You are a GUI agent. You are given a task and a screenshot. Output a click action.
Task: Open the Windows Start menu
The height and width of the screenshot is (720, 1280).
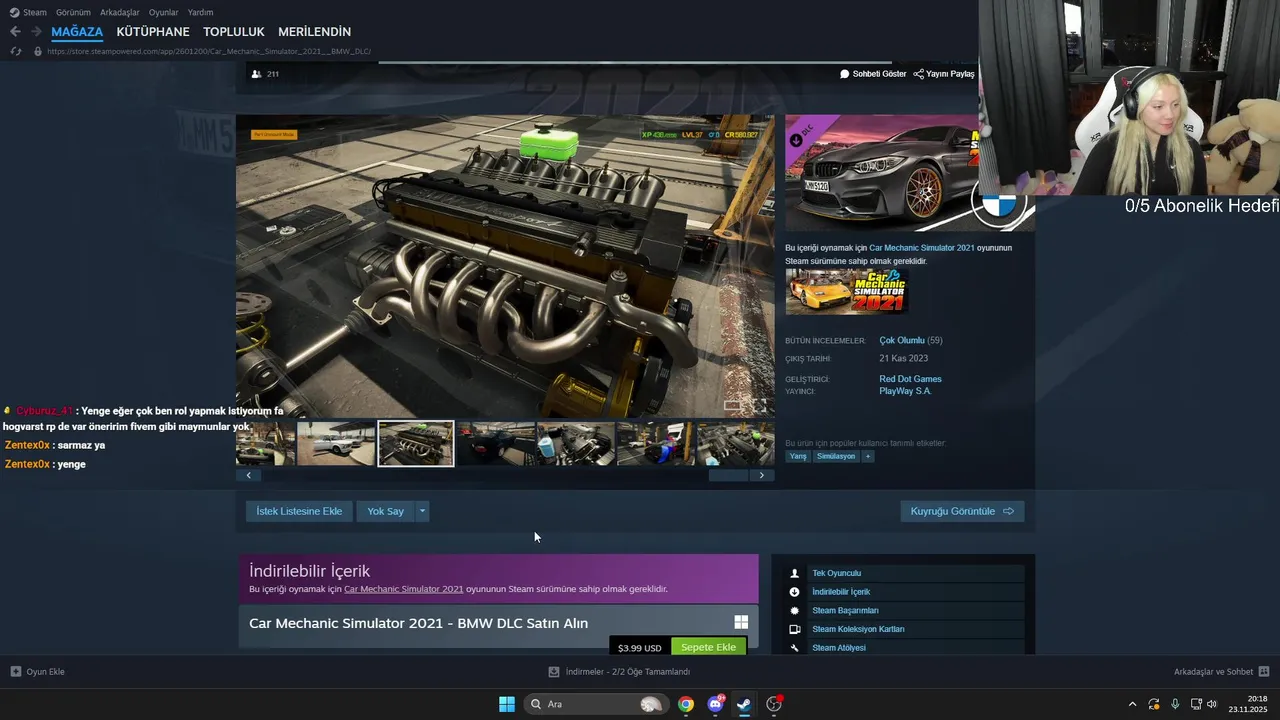pyautogui.click(x=507, y=704)
